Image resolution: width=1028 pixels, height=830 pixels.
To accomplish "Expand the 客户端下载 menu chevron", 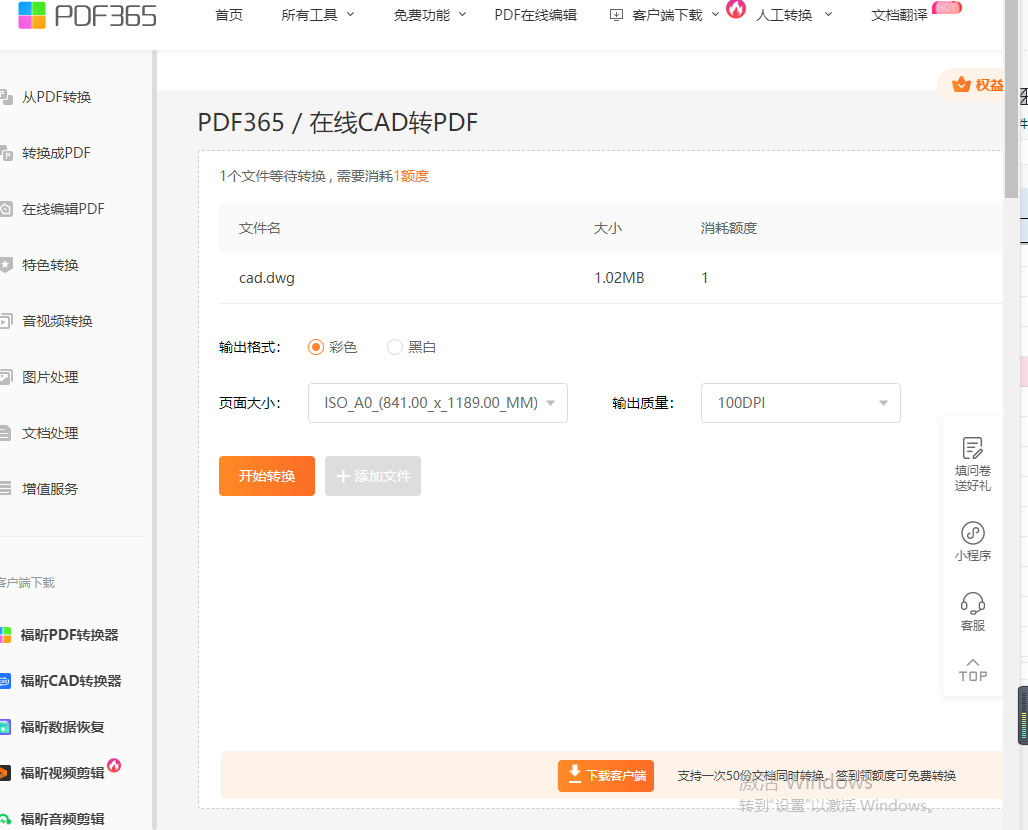I will coord(715,14).
